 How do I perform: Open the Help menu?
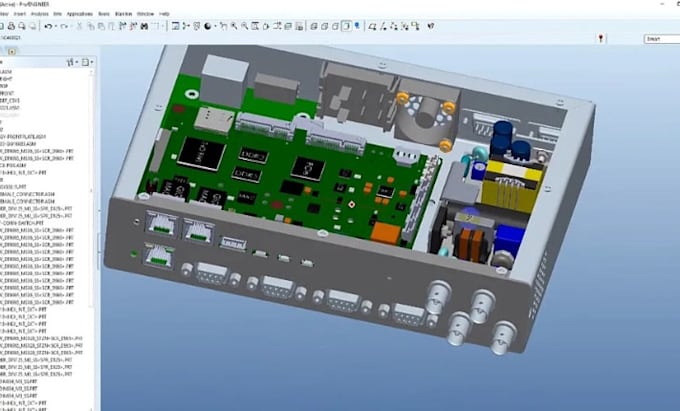164,14
